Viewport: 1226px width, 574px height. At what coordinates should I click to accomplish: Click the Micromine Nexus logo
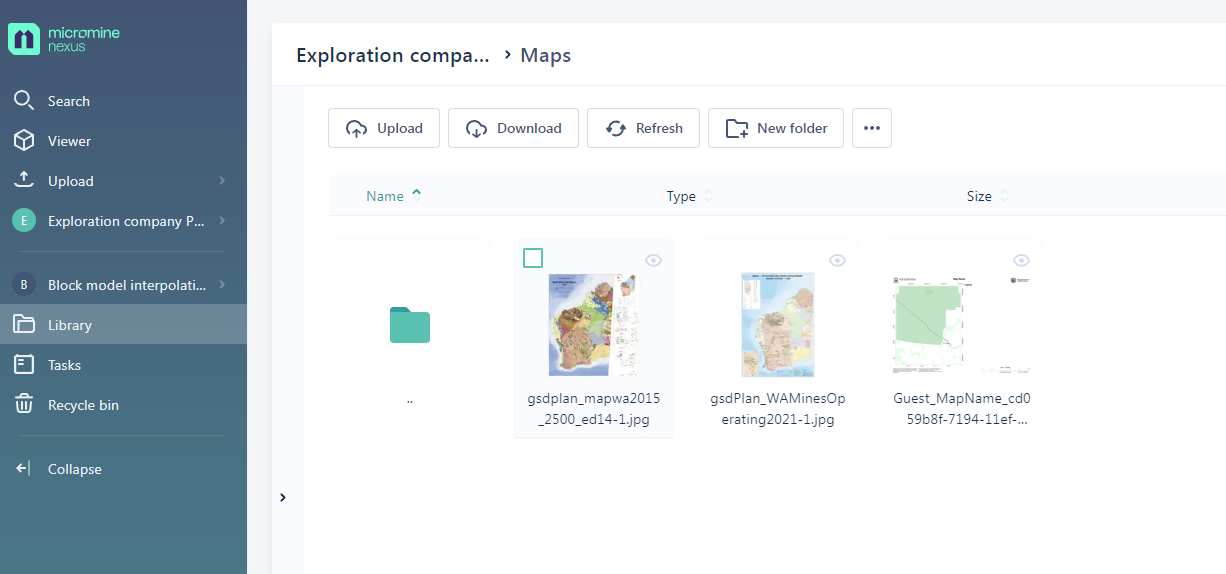pyautogui.click(x=64, y=39)
